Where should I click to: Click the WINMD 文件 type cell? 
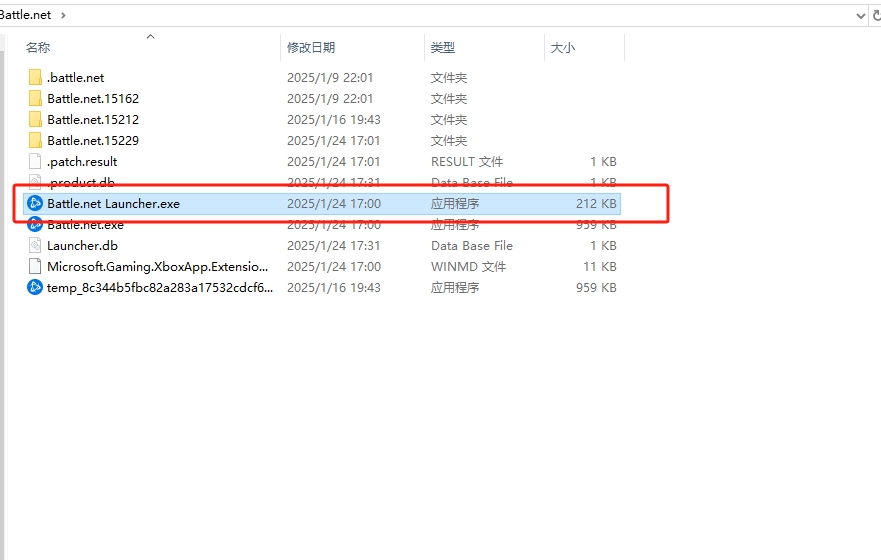tap(469, 266)
